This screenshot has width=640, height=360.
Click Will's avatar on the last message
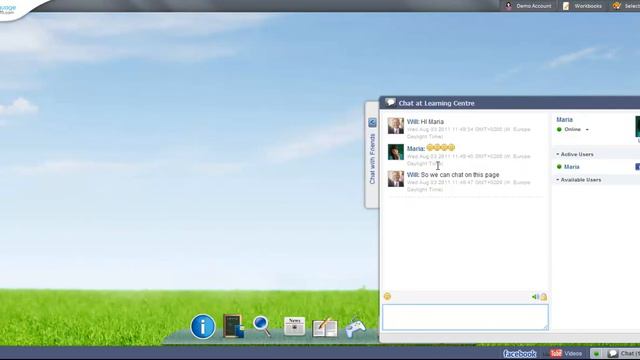tap(396, 179)
